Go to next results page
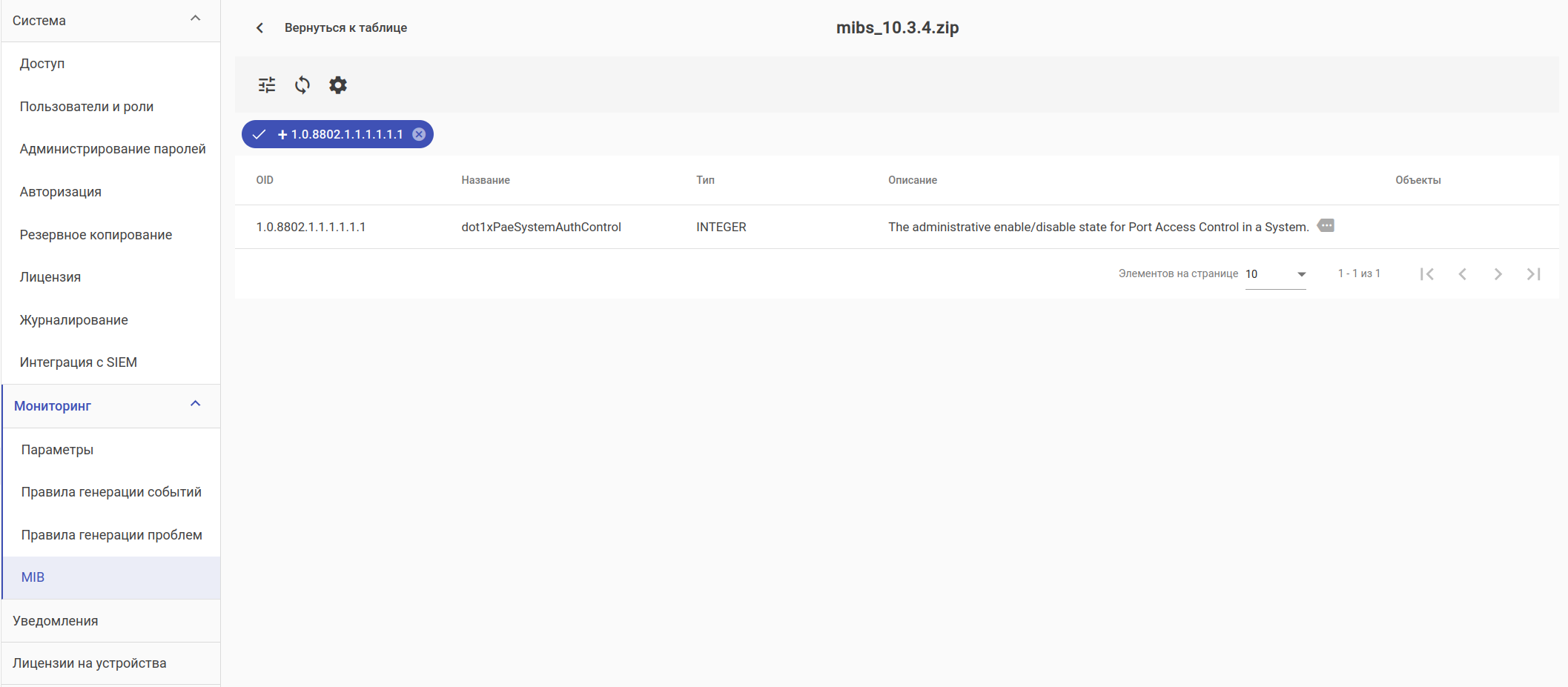1568x687 pixels. click(1498, 274)
